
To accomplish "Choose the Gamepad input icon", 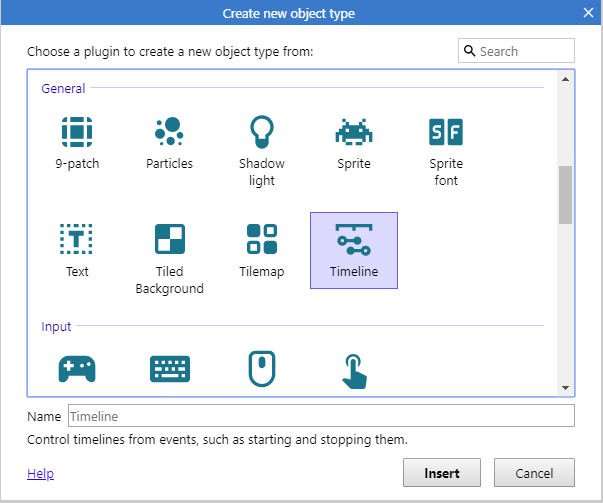I will [77, 369].
